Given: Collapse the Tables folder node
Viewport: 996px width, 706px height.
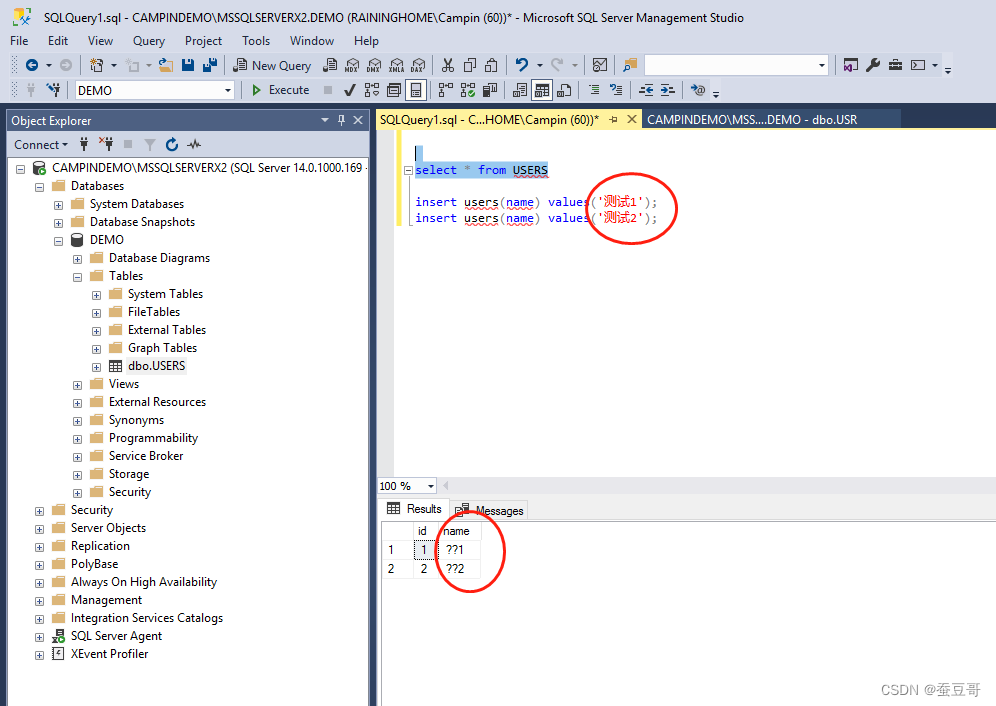Looking at the screenshot, I should (x=77, y=277).
